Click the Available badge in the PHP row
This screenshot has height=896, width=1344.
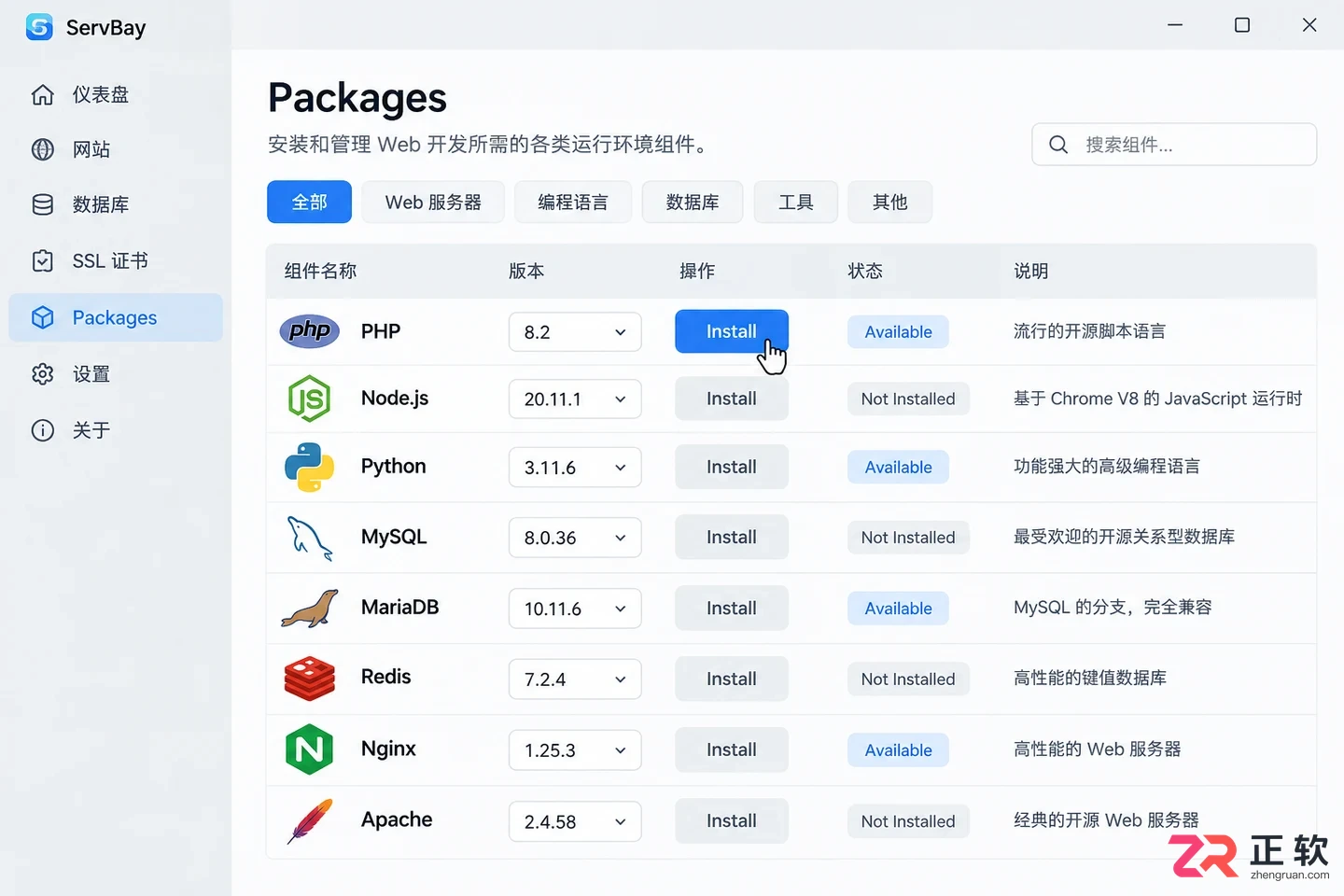(898, 331)
